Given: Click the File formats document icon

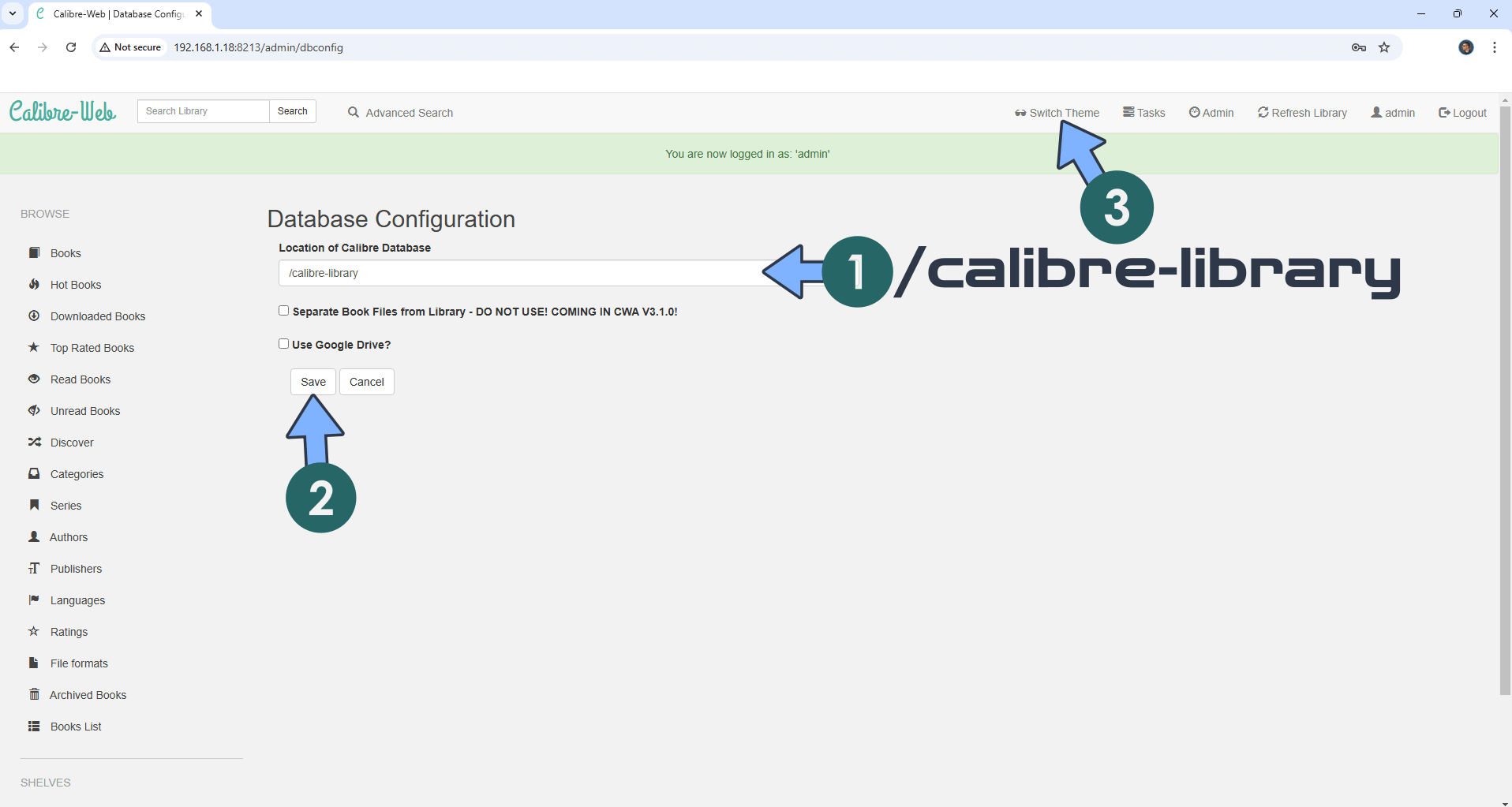Looking at the screenshot, I should pyautogui.click(x=34, y=663).
